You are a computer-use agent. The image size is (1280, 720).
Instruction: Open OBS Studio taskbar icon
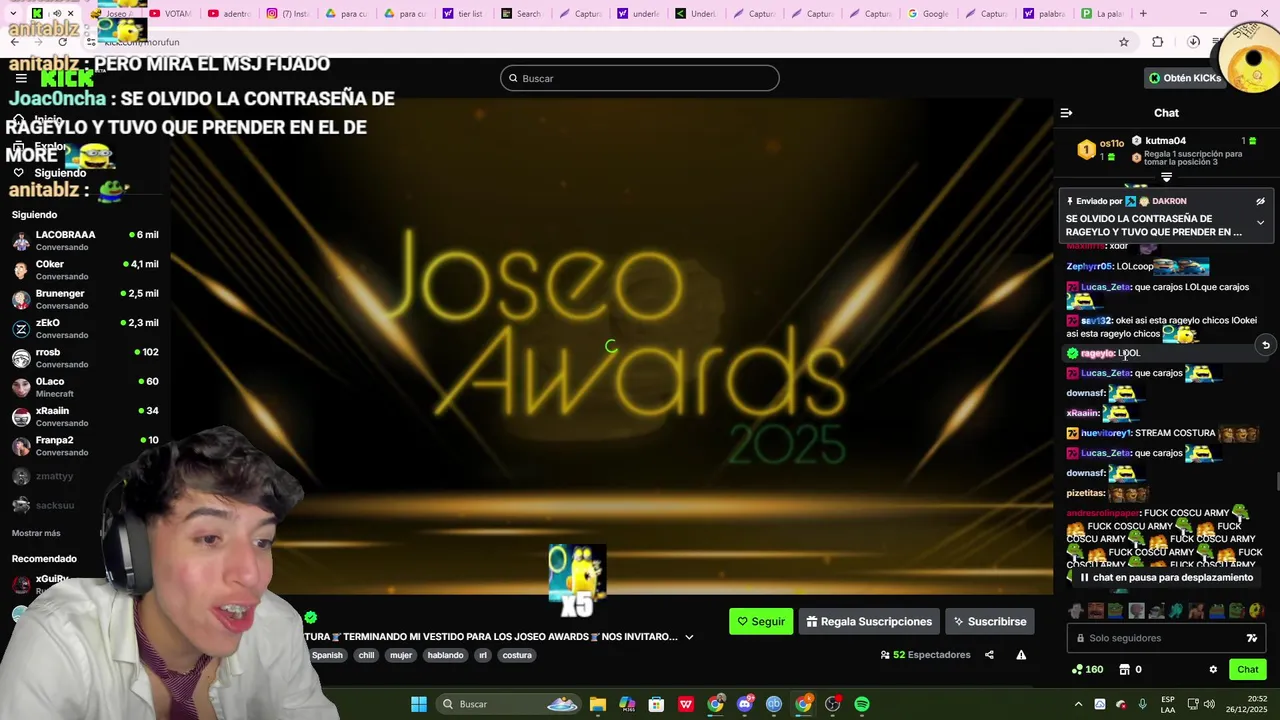pyautogui.click(x=832, y=704)
